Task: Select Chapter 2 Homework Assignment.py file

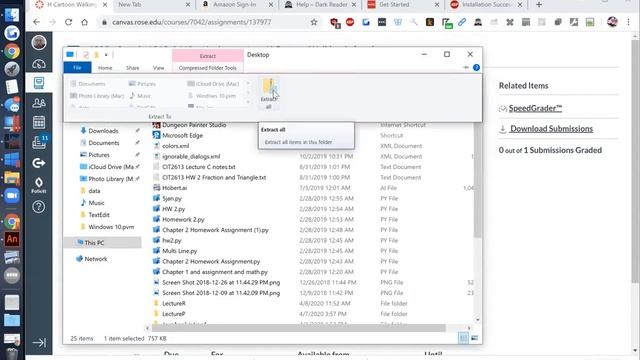Action: [211, 261]
